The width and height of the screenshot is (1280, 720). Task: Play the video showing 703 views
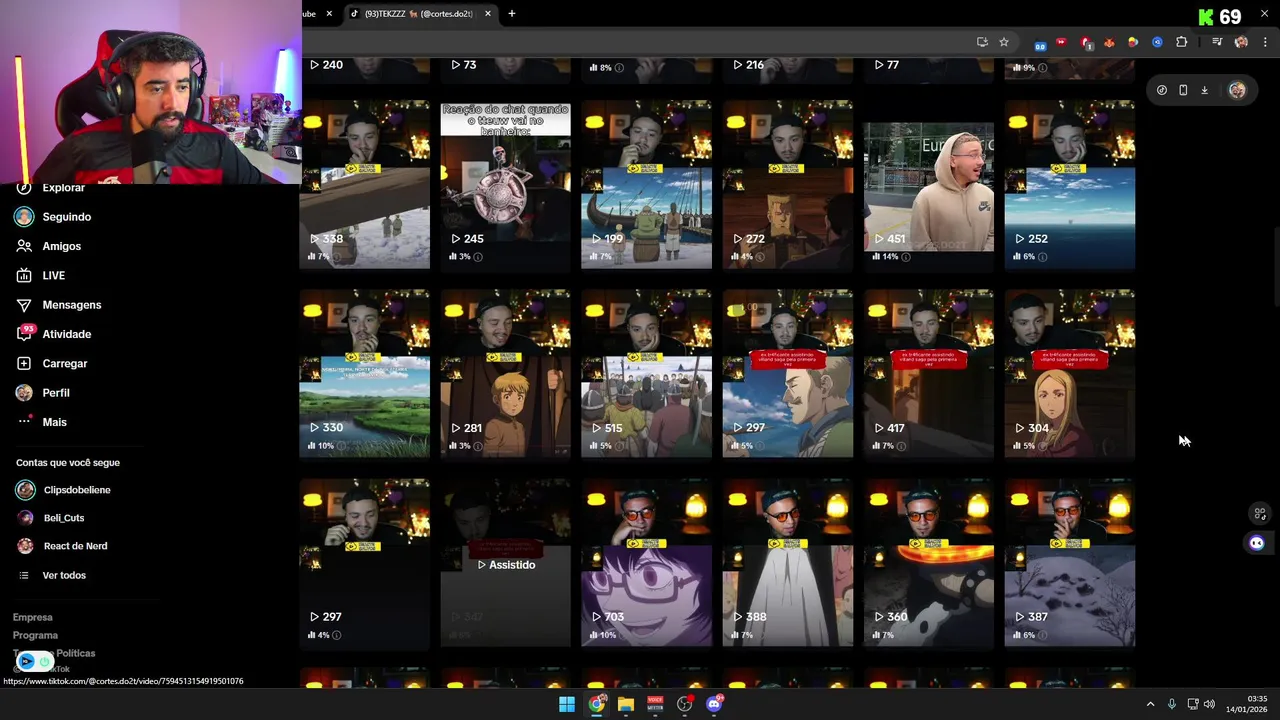(646, 563)
